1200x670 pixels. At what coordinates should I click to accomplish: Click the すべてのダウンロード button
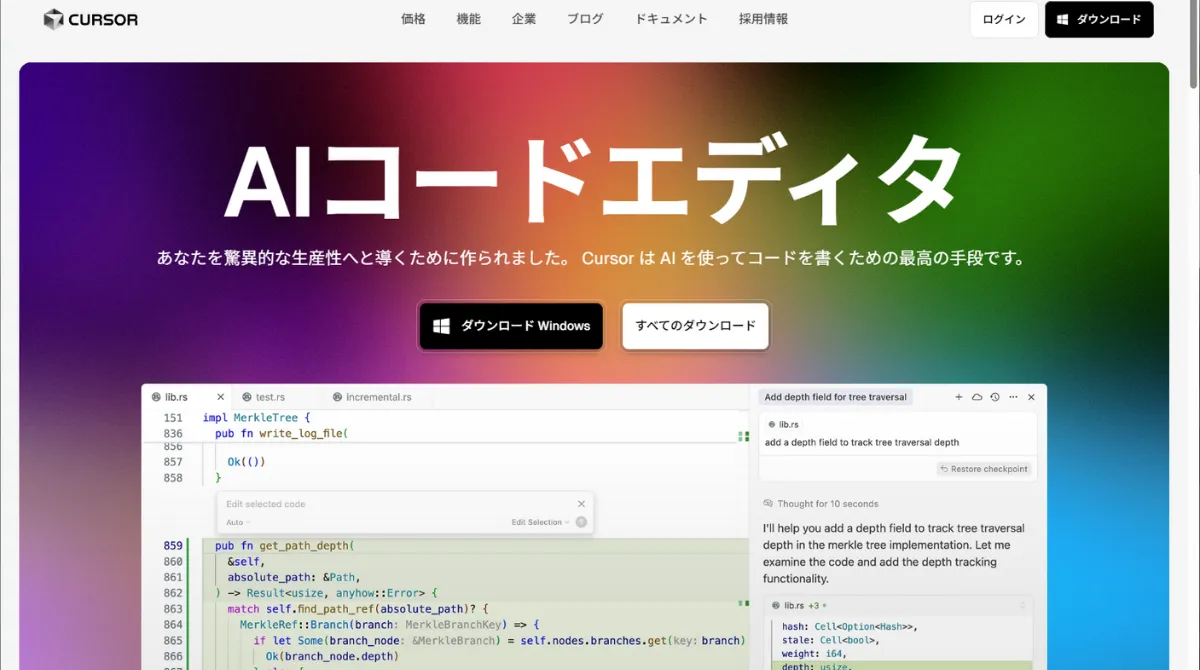(x=696, y=326)
